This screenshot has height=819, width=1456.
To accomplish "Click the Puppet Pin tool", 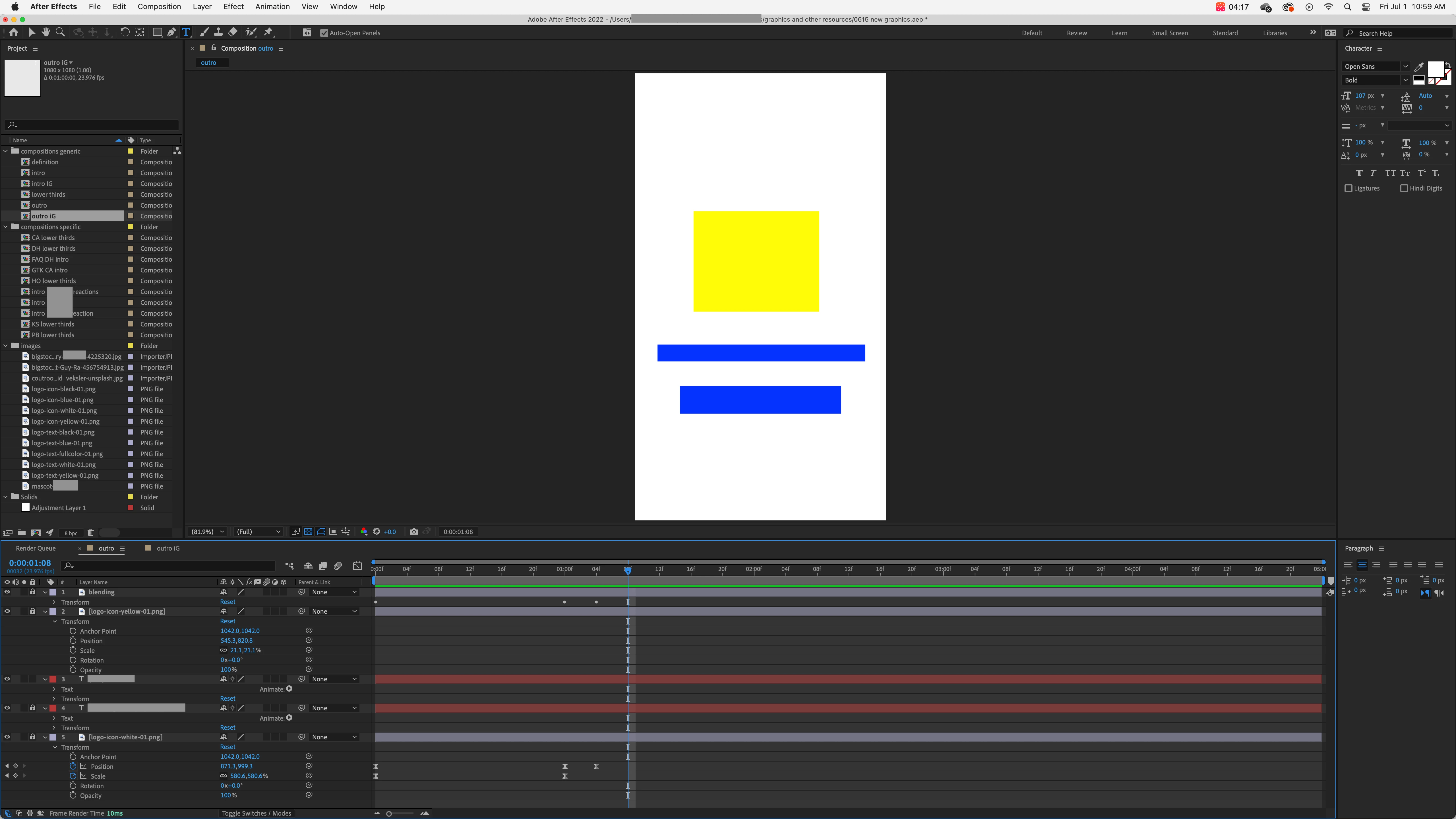I will coord(268,32).
